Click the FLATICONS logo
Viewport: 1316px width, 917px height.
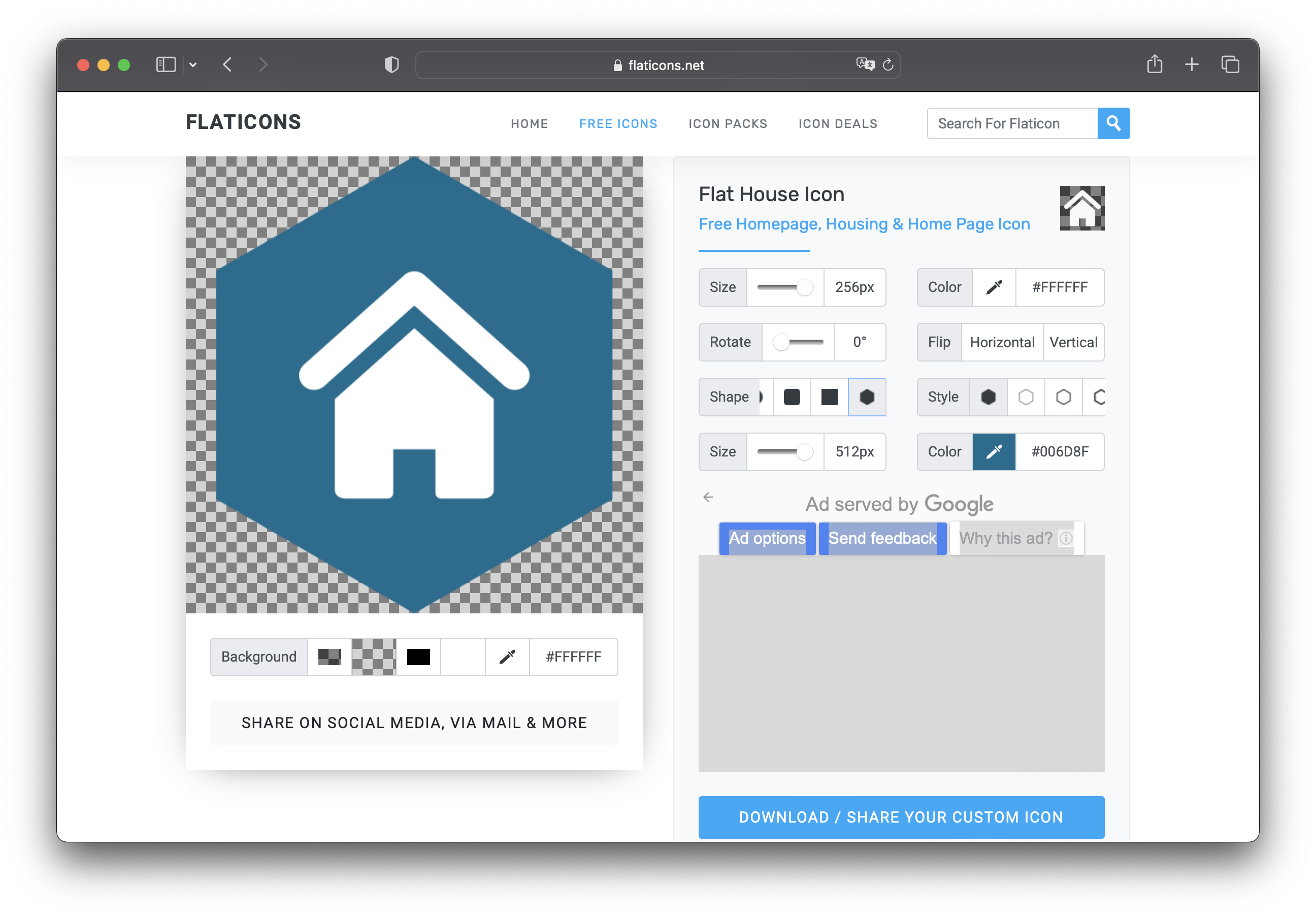(243, 122)
